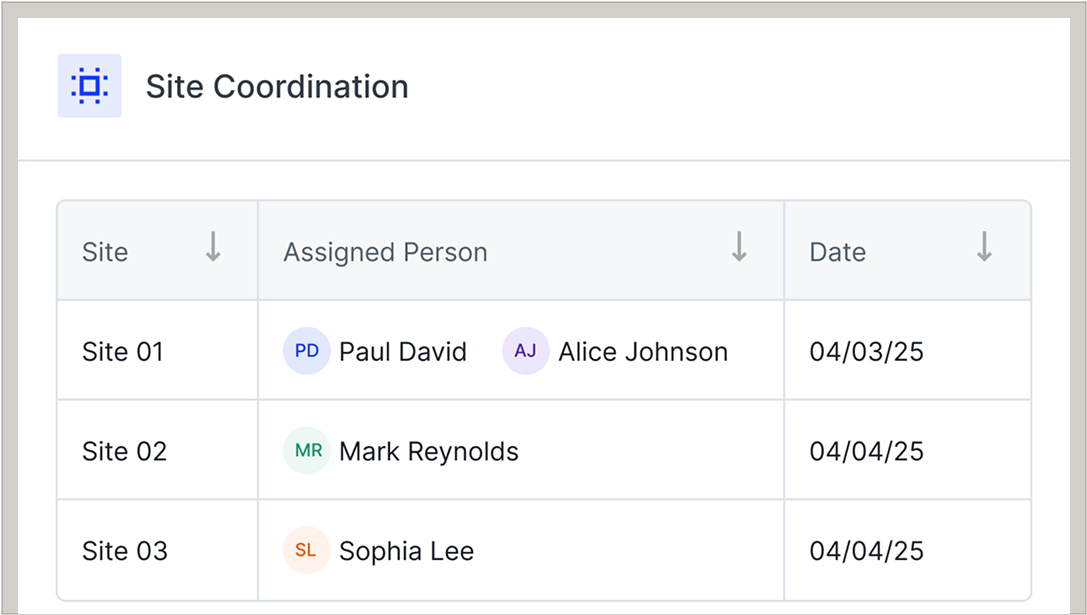The image size is (1087, 615).
Task: Click Mark Reynolds' MR avatar
Action: (306, 451)
